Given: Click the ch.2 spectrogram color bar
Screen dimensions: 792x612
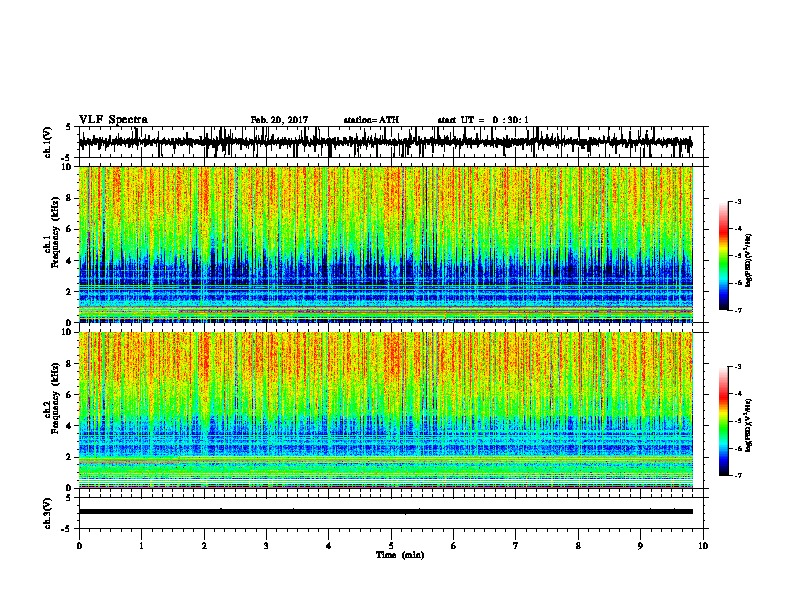Looking at the screenshot, I should coord(723,421).
